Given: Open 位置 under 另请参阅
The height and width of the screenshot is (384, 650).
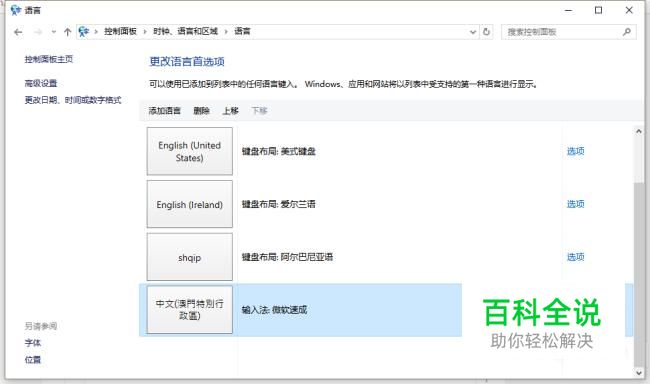Looking at the screenshot, I should 33,360.
